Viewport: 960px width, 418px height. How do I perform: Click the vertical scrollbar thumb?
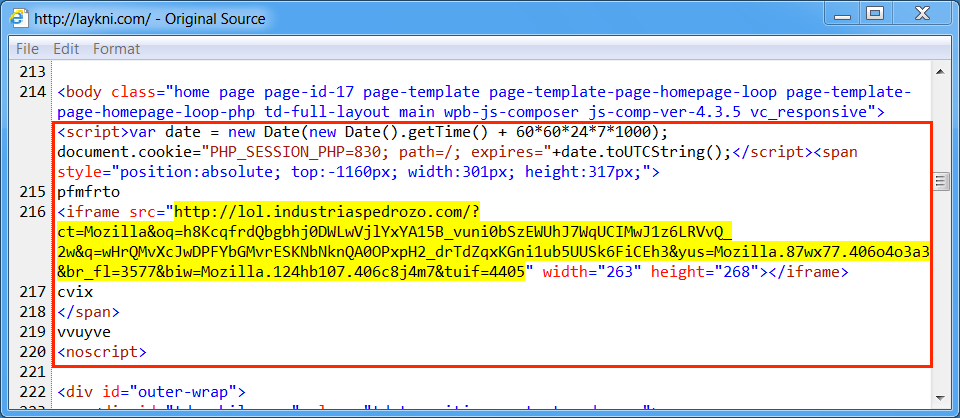[940, 181]
